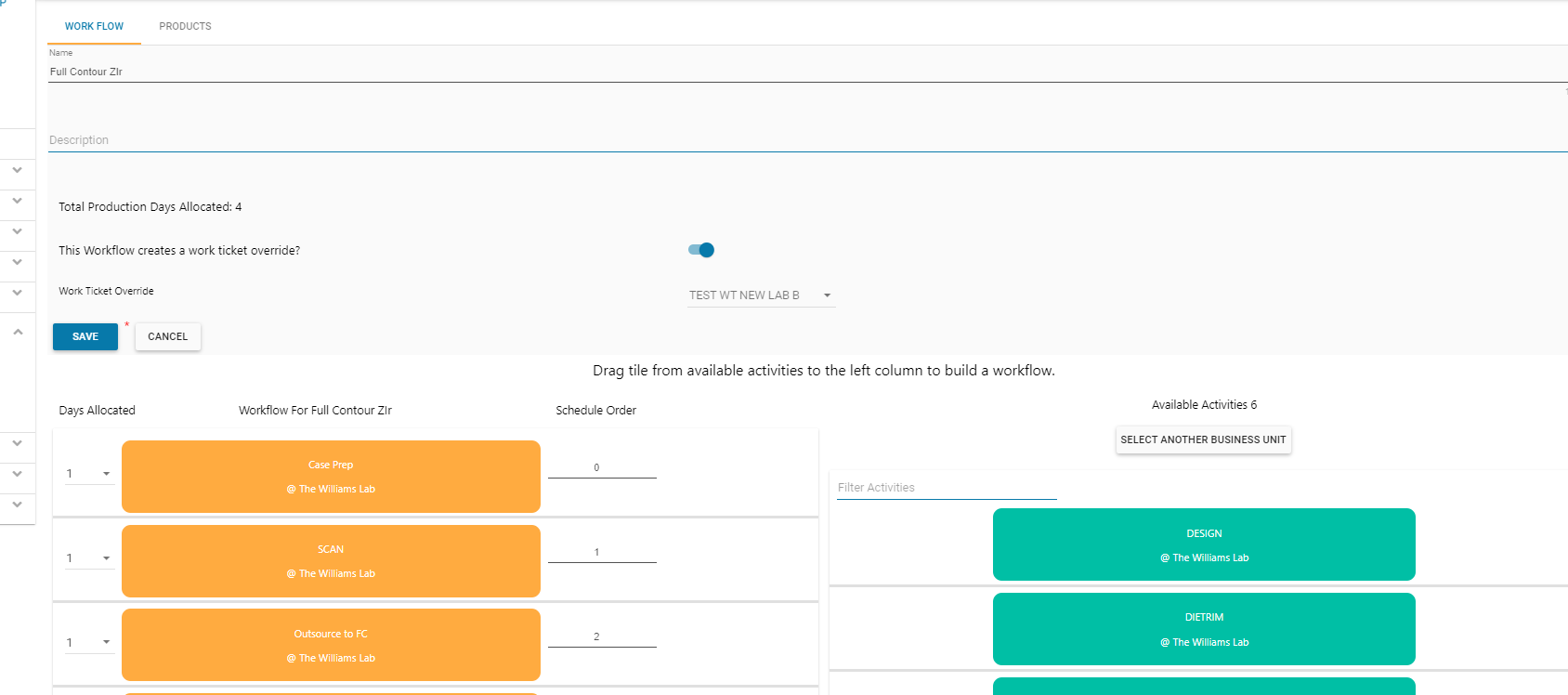Open the Work Ticket Override dropdown
This screenshot has width=1568, height=695.
pos(761,295)
